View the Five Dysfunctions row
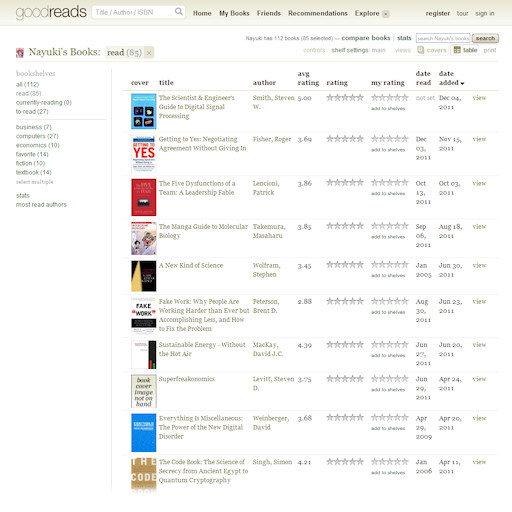512x512 pixels. coord(479,183)
